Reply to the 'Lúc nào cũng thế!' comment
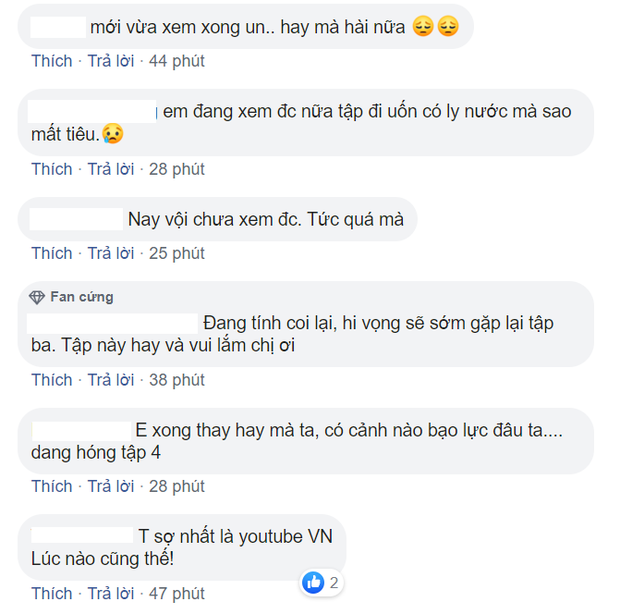 pos(111,594)
